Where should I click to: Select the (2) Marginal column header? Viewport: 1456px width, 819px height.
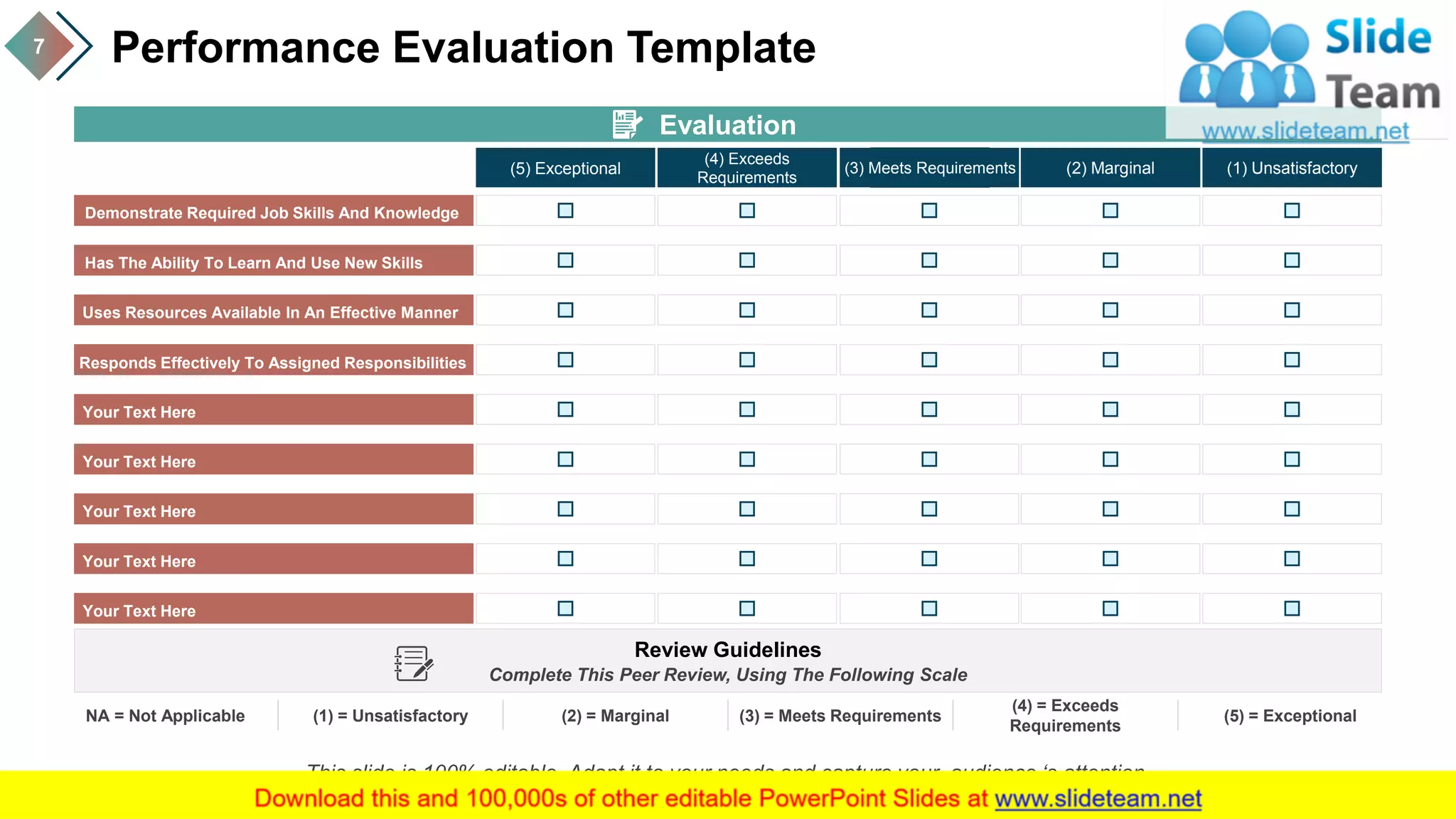[1110, 168]
